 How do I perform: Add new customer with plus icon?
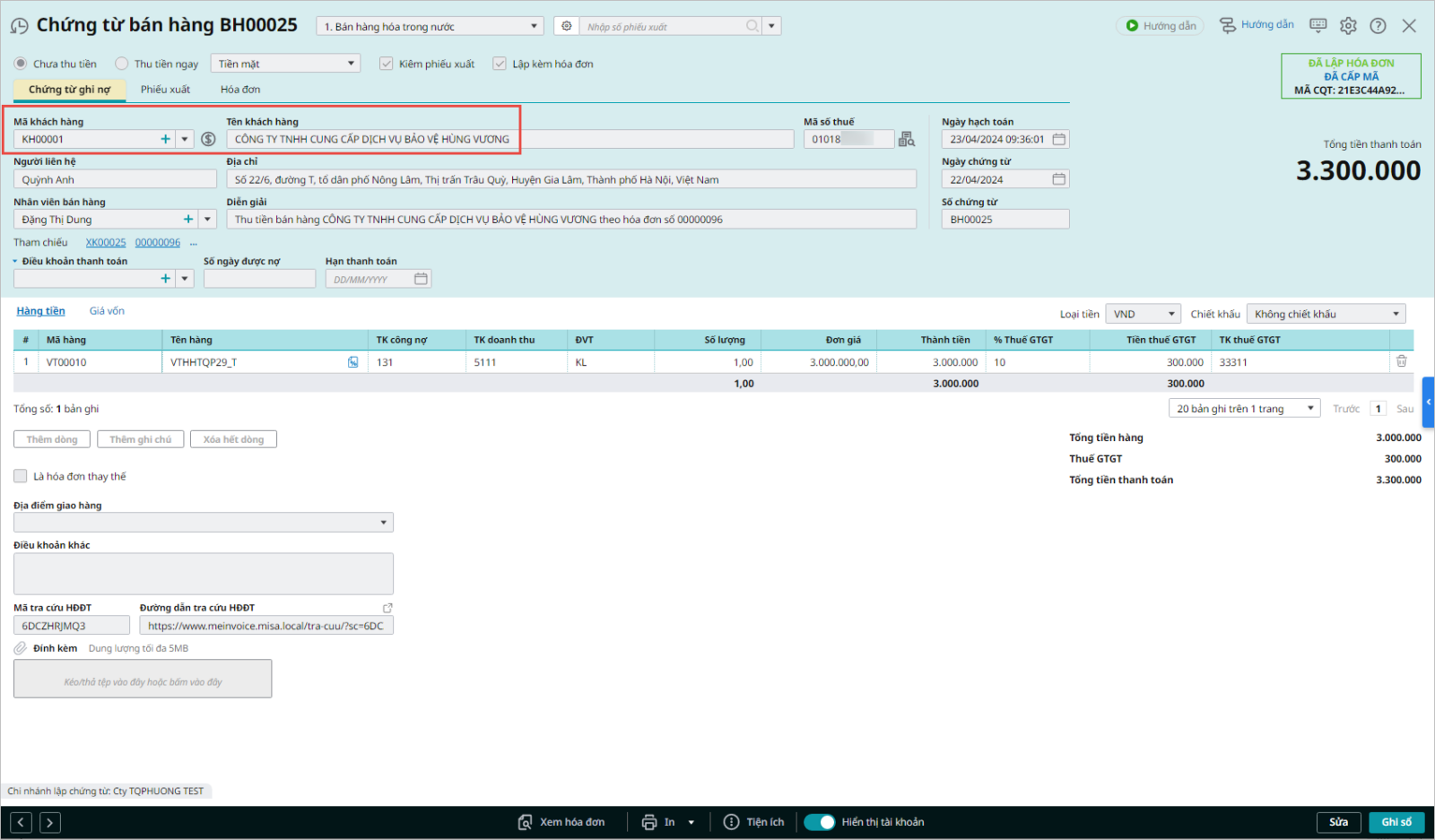coord(165,139)
